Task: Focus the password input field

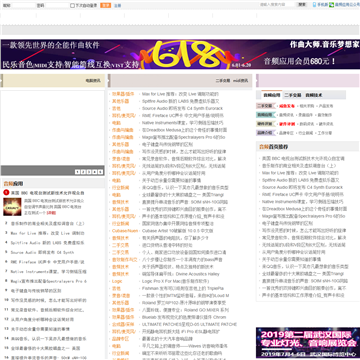Action: 57,5
